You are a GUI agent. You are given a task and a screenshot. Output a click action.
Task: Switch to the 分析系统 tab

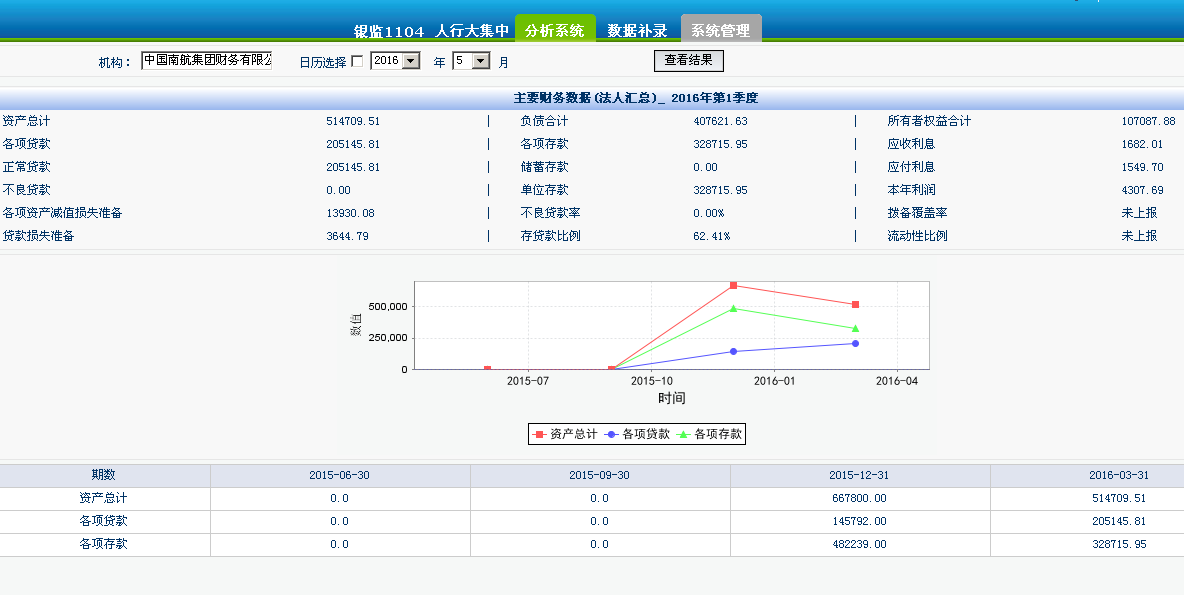[x=555, y=30]
